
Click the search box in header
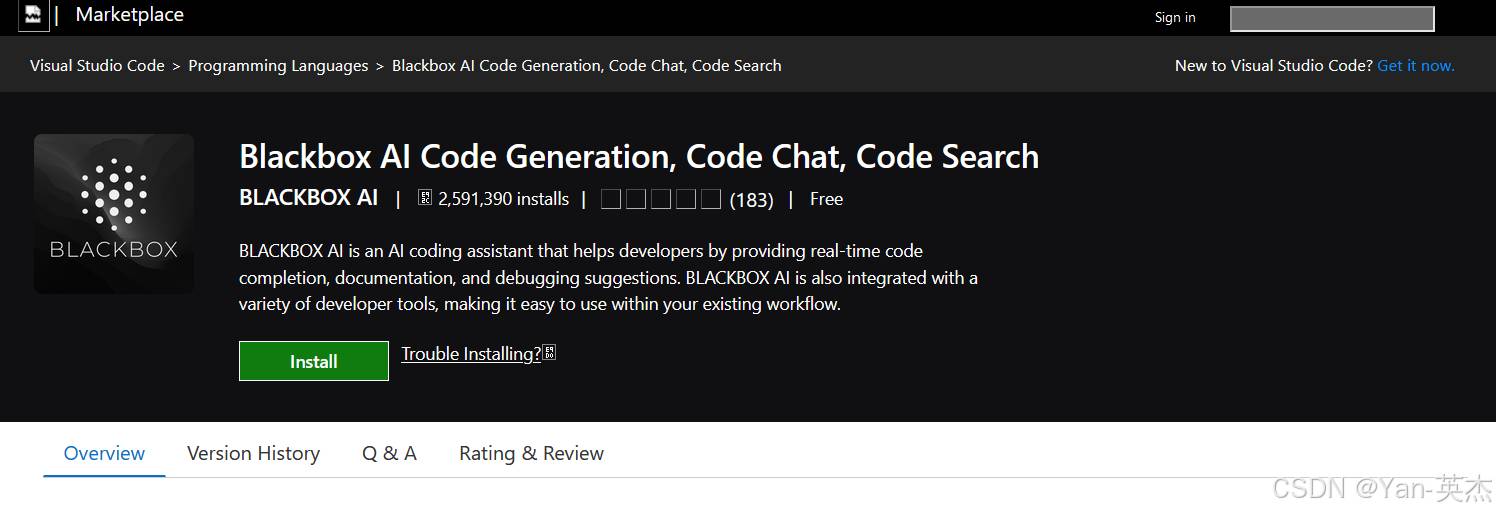(1332, 18)
